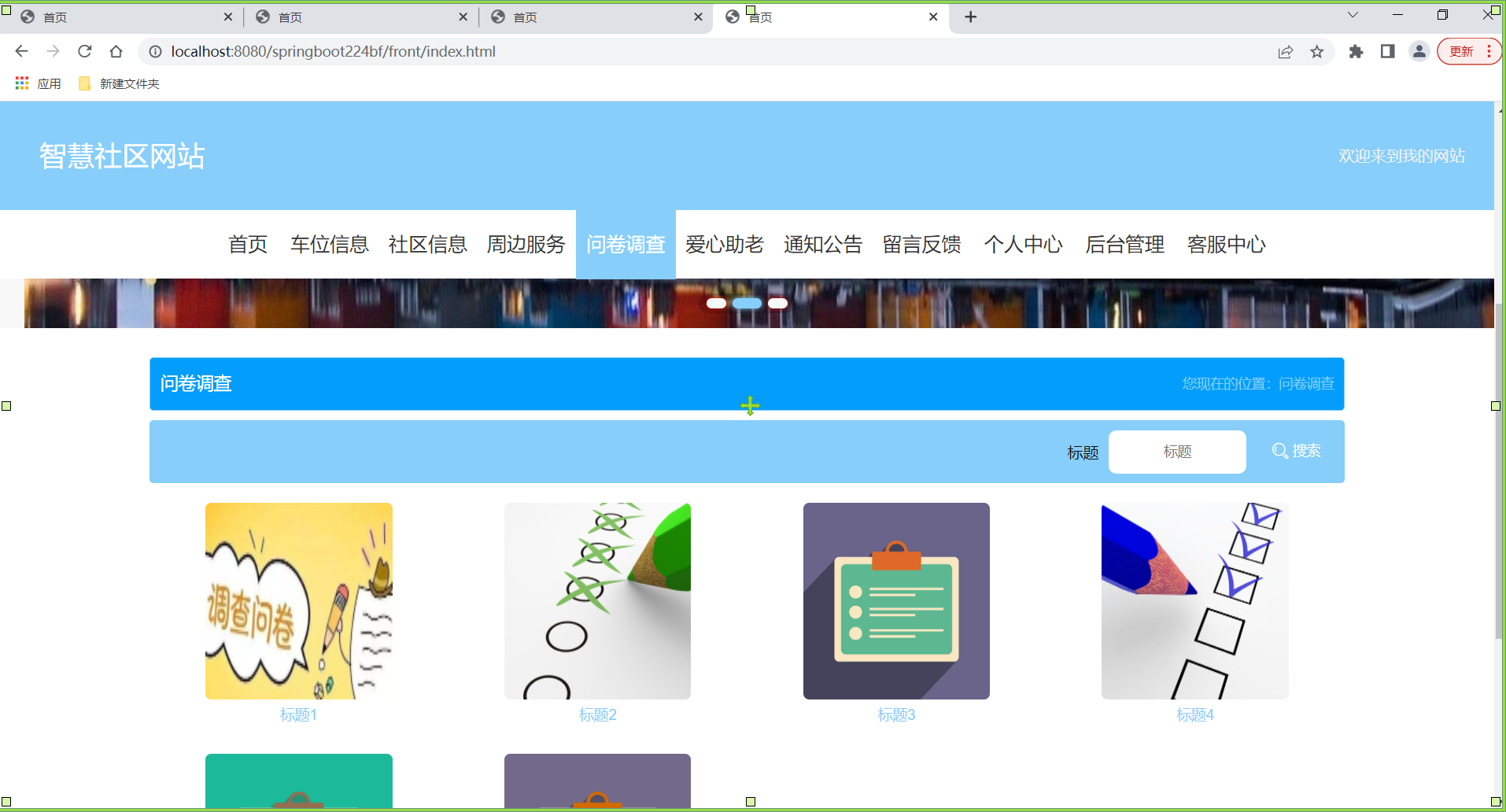This screenshot has width=1506, height=812.
Task: Close the second 首页 browser tab
Action: pos(463,17)
